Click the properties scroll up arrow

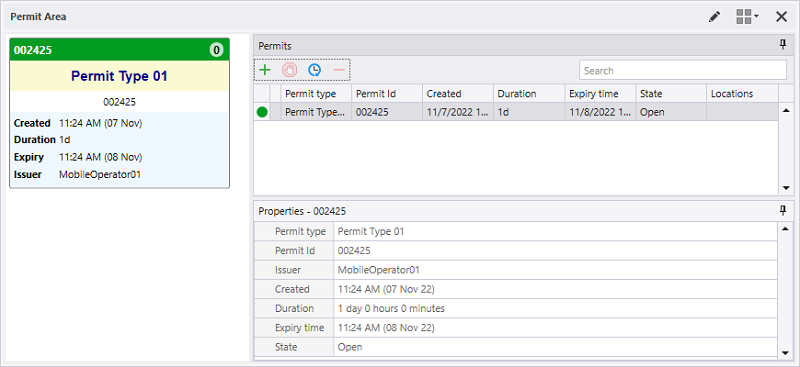[786, 228]
